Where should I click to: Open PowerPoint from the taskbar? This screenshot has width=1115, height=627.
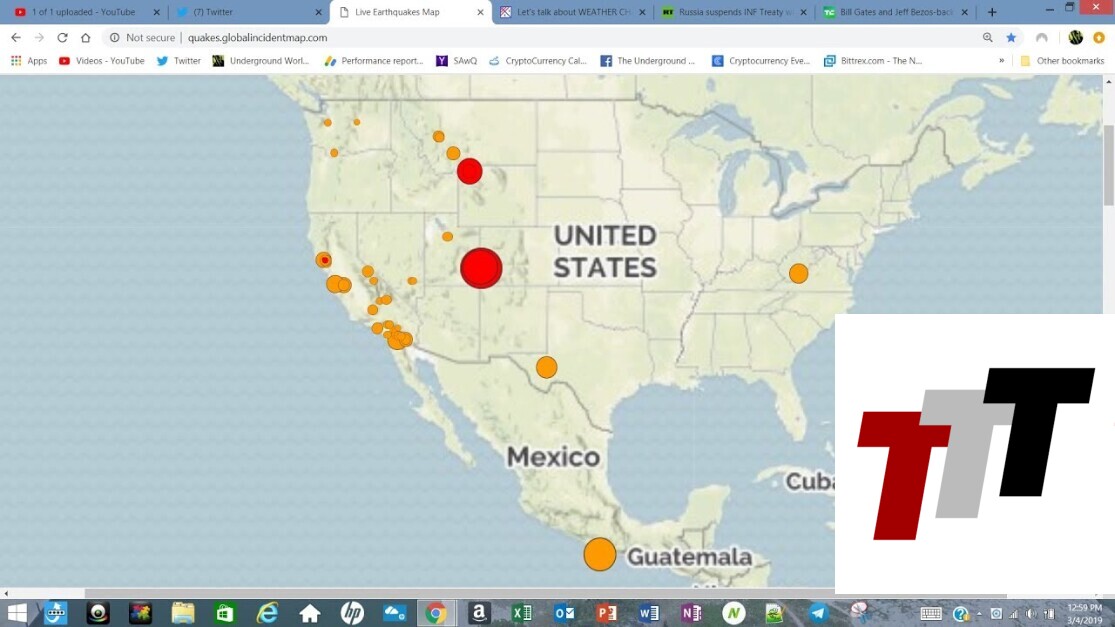[x=606, y=613]
